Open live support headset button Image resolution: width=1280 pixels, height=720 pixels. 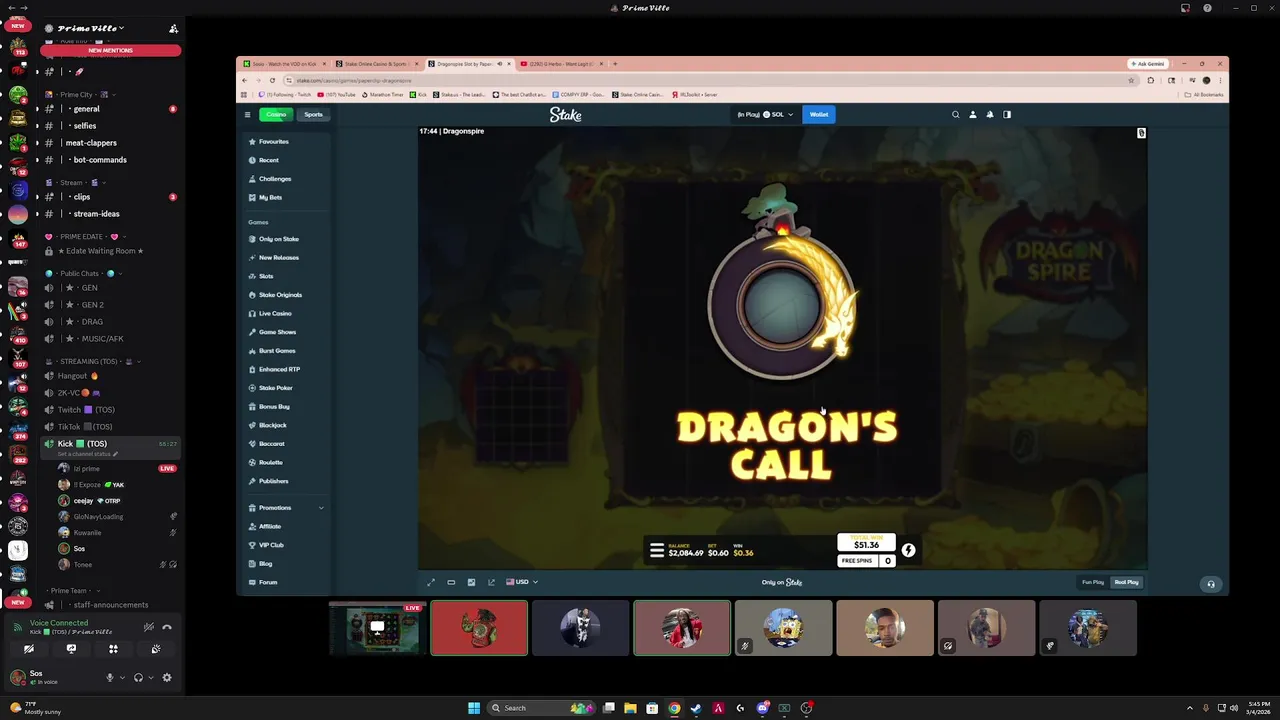(x=1210, y=584)
